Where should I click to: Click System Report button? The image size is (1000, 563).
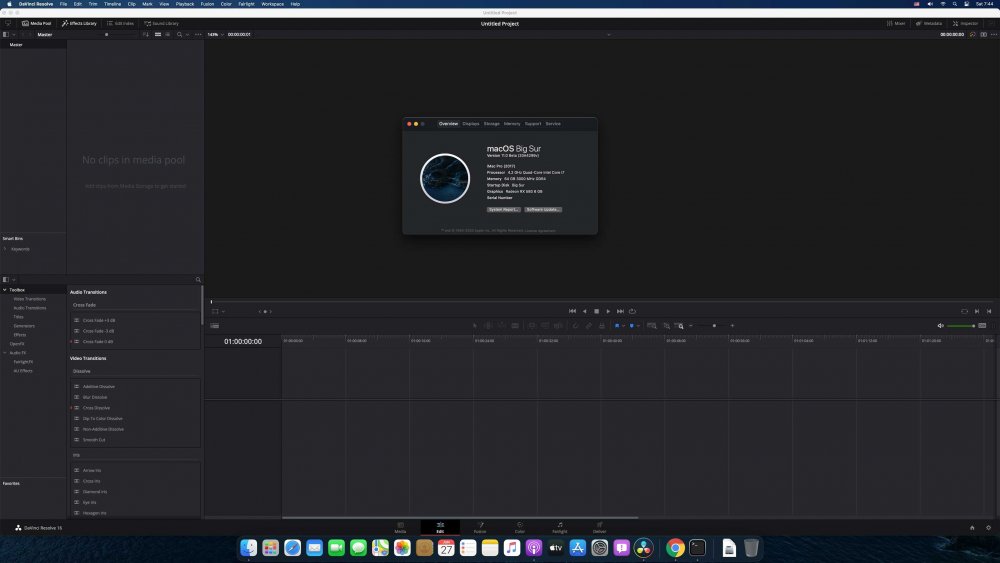point(504,209)
